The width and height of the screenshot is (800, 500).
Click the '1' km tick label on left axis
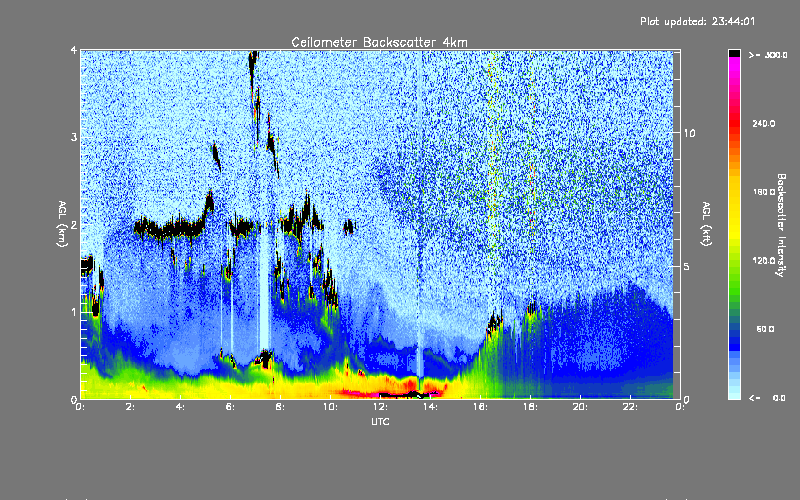coord(74,312)
